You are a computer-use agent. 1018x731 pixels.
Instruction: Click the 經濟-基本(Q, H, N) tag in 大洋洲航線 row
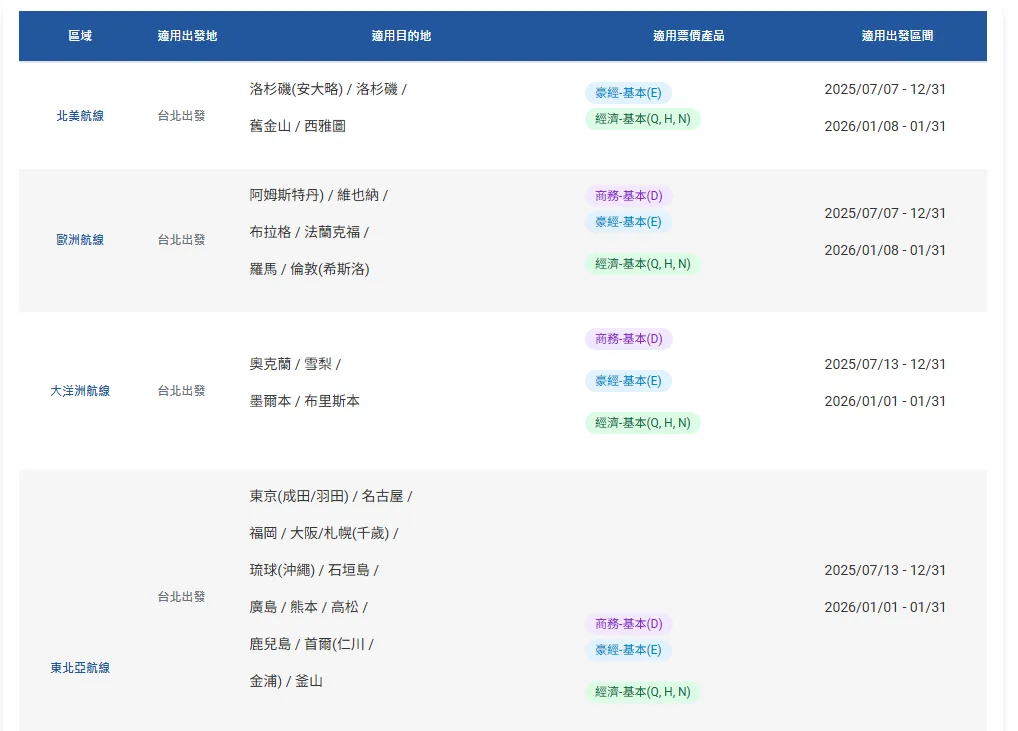643,423
